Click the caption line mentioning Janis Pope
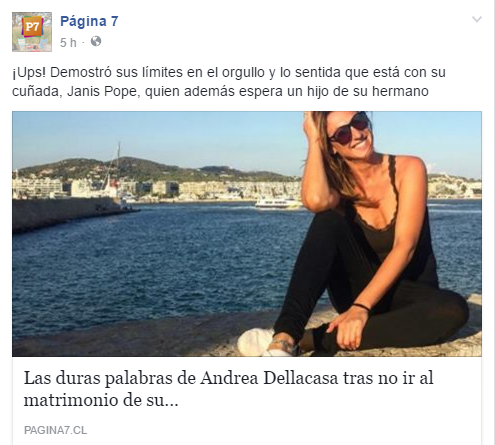 pos(220,91)
